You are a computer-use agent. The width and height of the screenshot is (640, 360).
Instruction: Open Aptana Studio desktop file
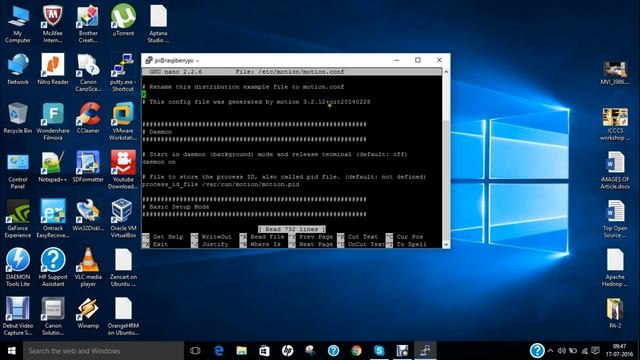pos(158,24)
